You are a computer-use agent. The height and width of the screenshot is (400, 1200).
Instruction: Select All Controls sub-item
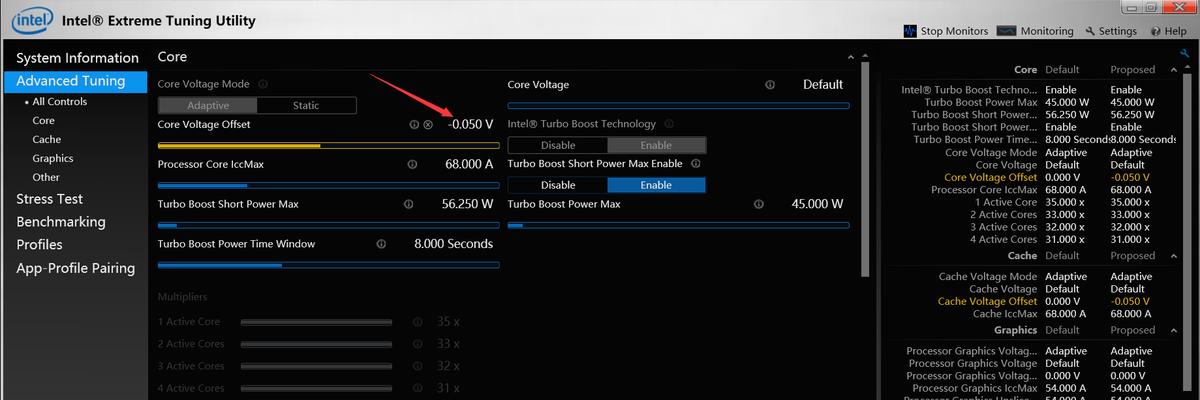(59, 102)
